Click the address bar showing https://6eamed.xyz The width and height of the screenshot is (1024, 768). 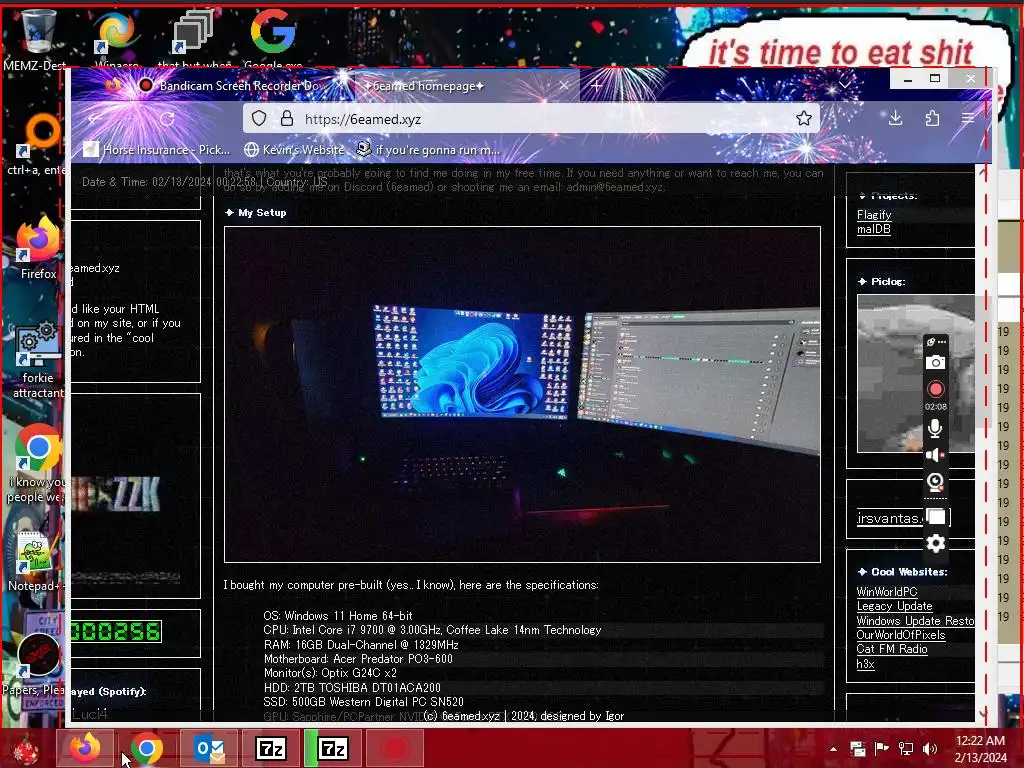(x=532, y=119)
